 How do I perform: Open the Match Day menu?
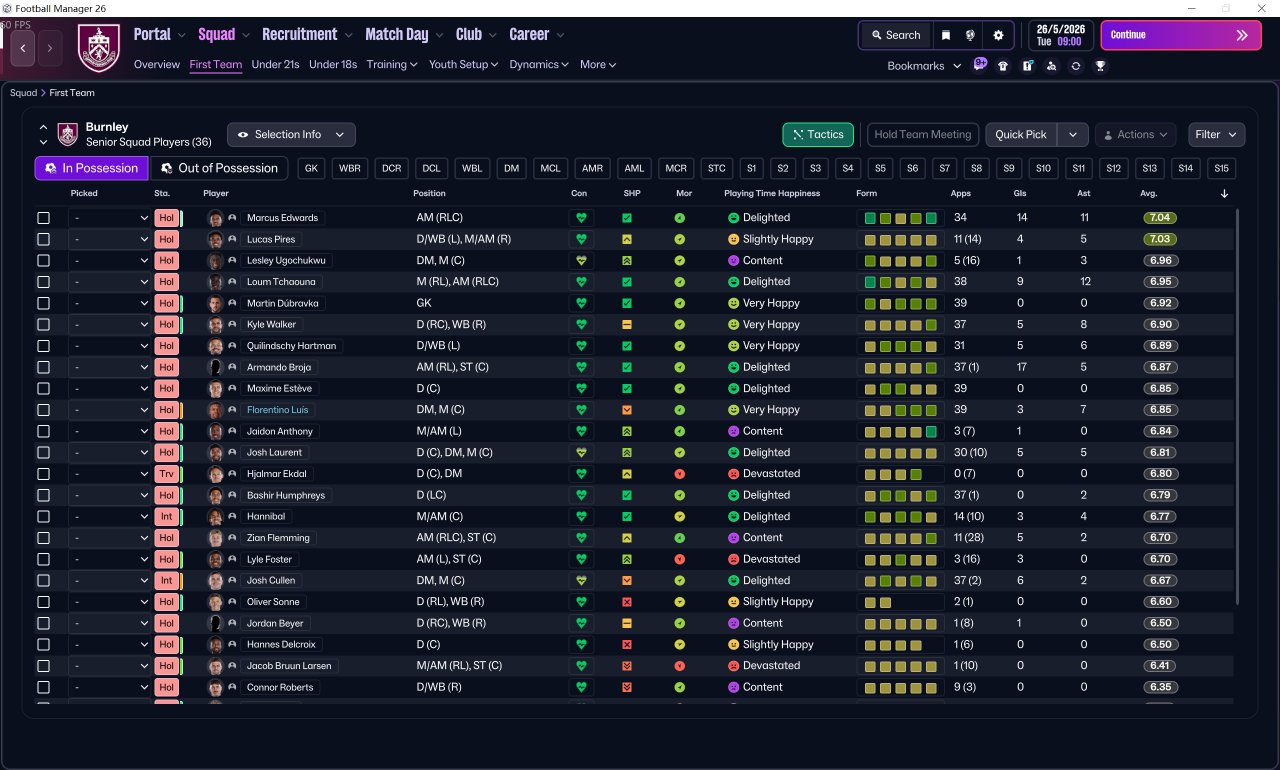[405, 35]
